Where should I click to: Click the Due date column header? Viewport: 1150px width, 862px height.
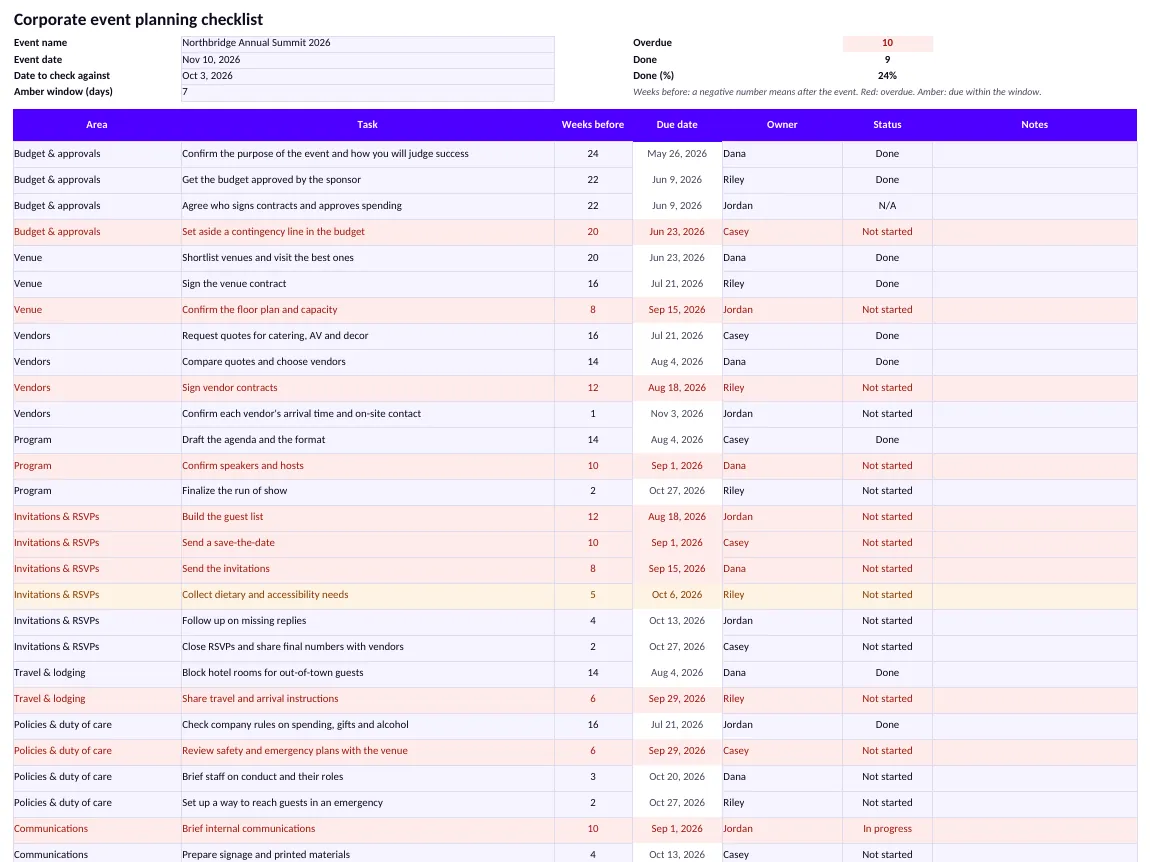point(677,125)
